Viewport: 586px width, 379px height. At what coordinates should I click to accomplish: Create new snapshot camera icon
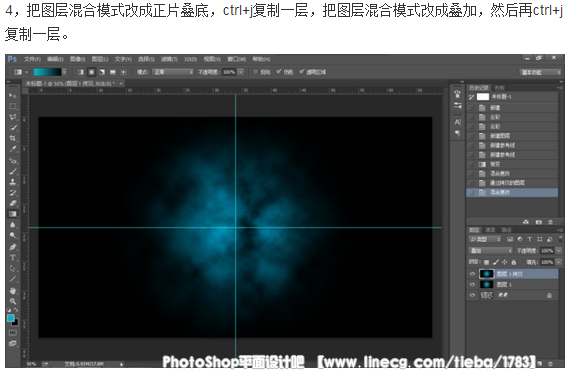point(538,222)
